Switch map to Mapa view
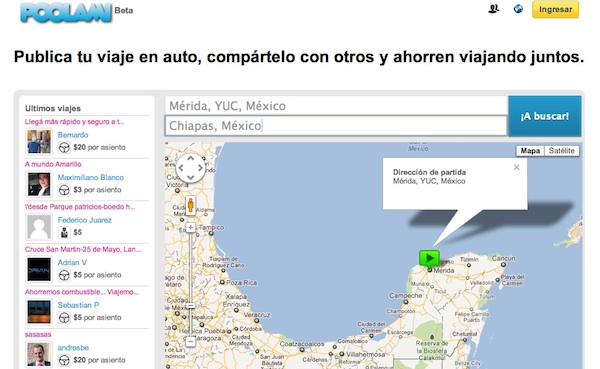 [530, 151]
